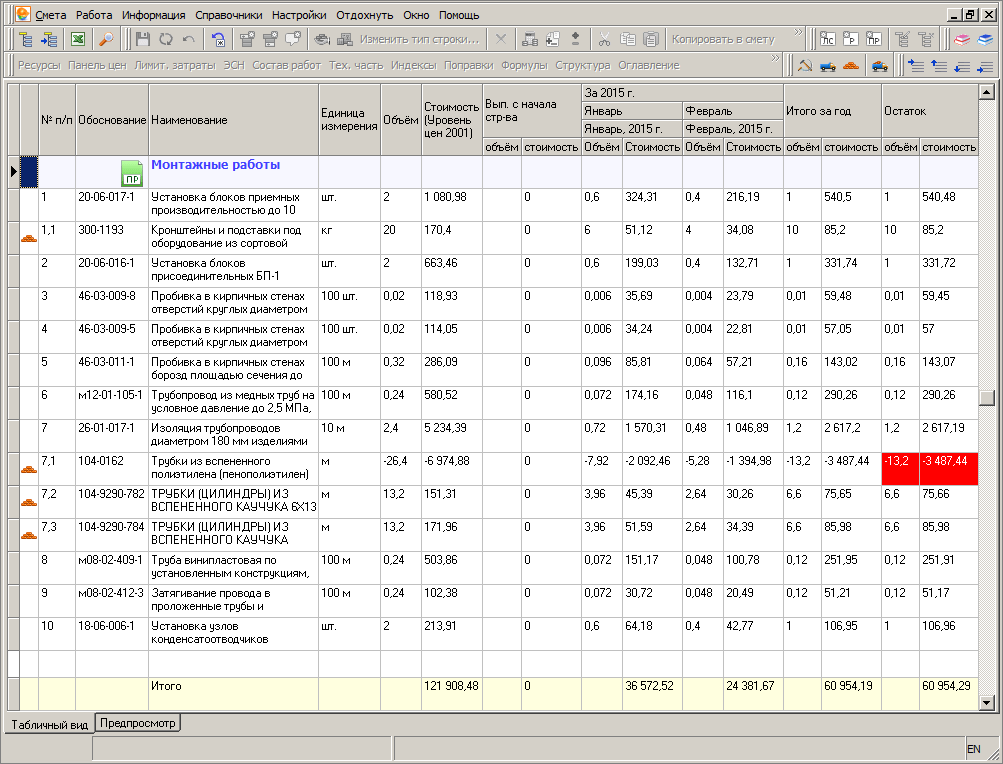Click the orange bricks materials icon in toolbar
This screenshot has width=1003, height=764.
(851, 65)
